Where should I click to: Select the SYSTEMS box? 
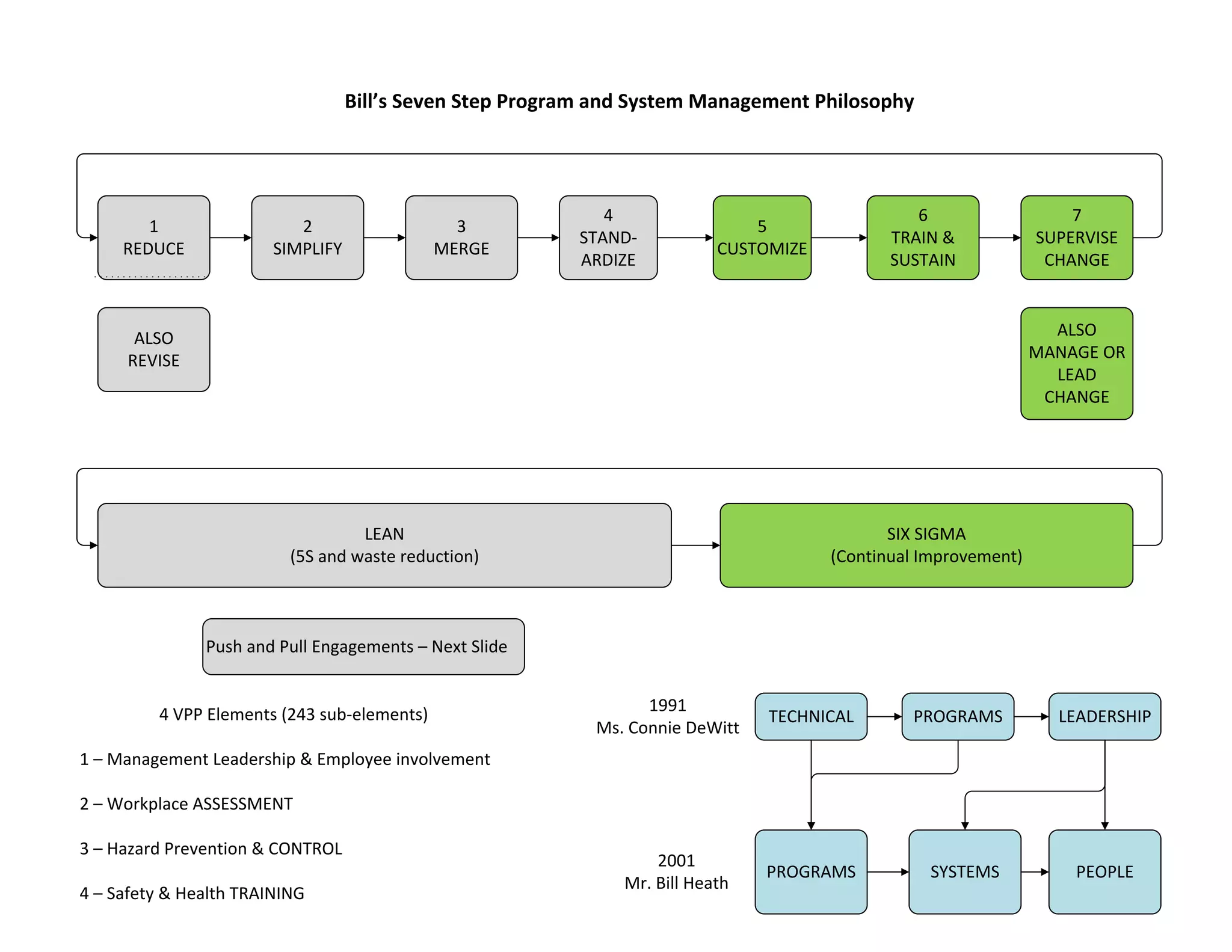click(x=964, y=871)
